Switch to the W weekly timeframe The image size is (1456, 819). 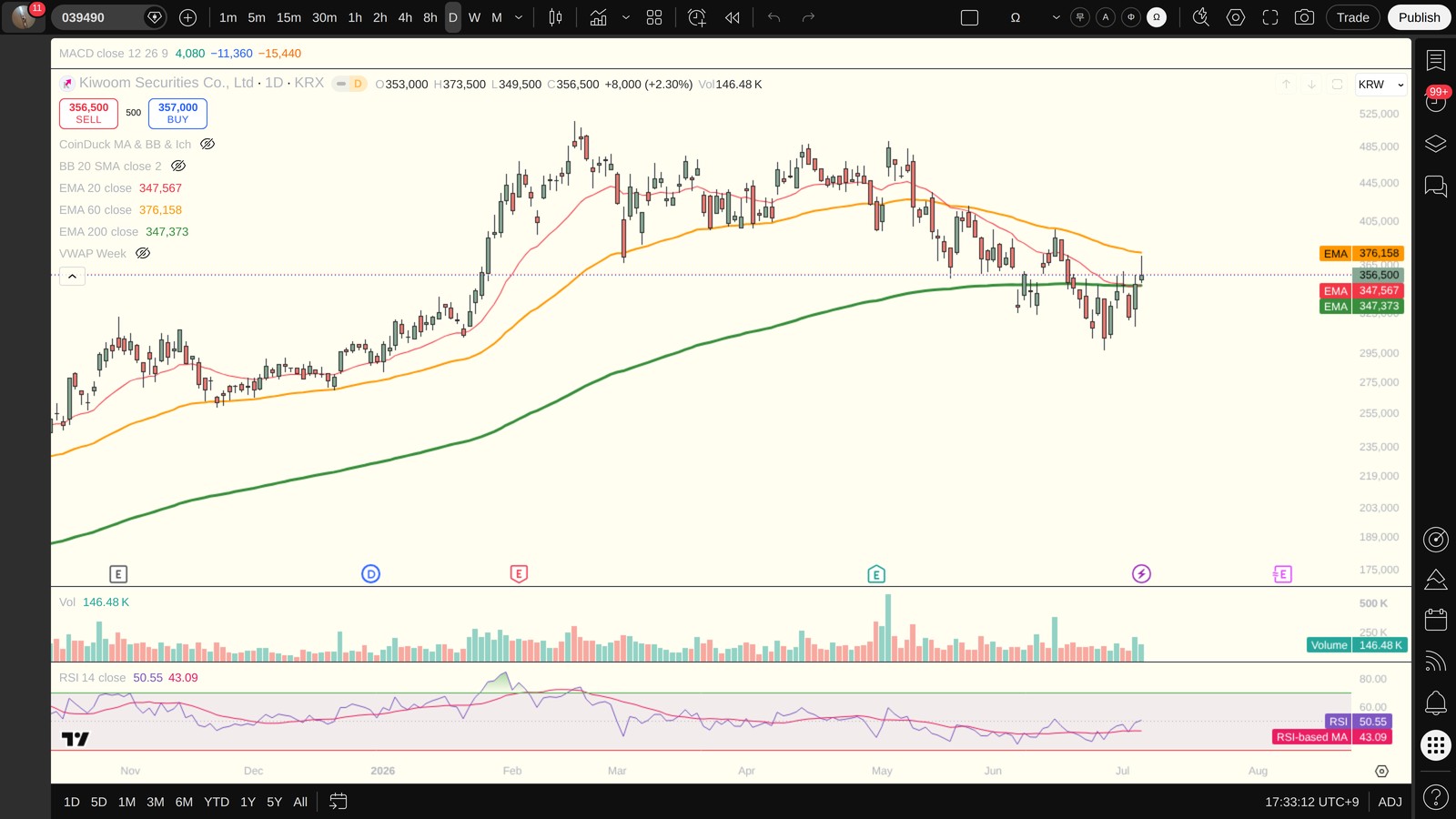(474, 17)
